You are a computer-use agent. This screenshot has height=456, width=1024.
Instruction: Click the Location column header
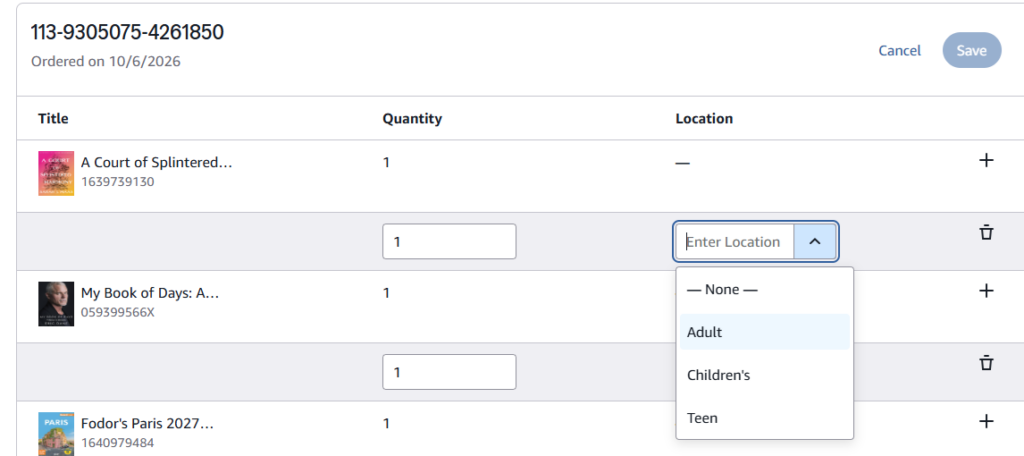(x=704, y=118)
